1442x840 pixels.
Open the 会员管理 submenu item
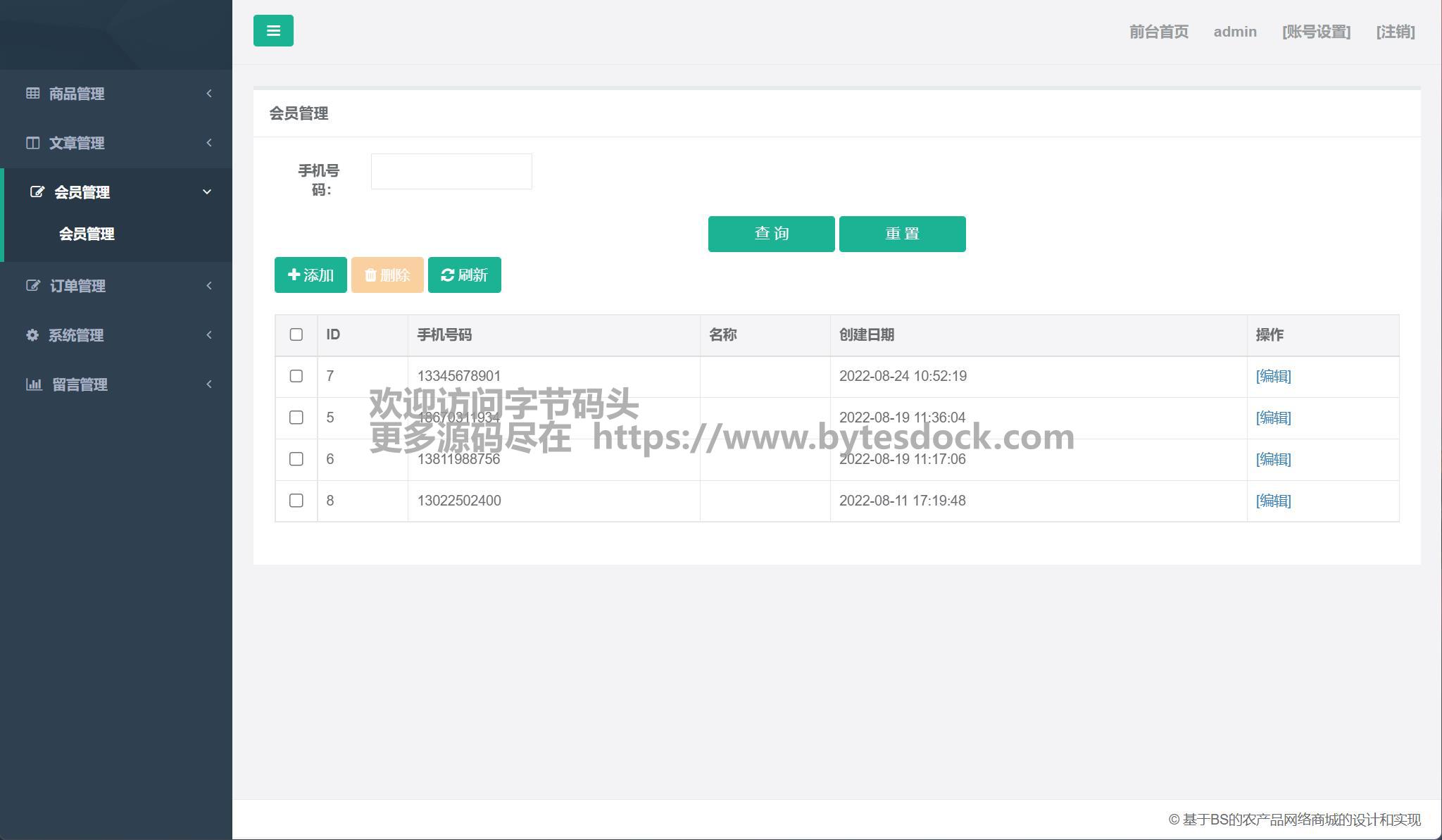point(87,234)
